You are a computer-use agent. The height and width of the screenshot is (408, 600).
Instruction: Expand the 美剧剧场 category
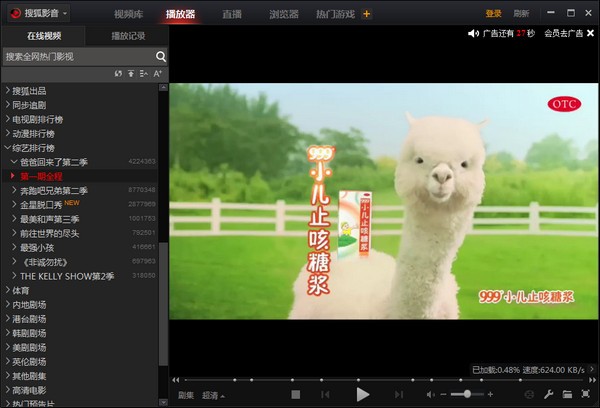pyautogui.click(x=8, y=347)
